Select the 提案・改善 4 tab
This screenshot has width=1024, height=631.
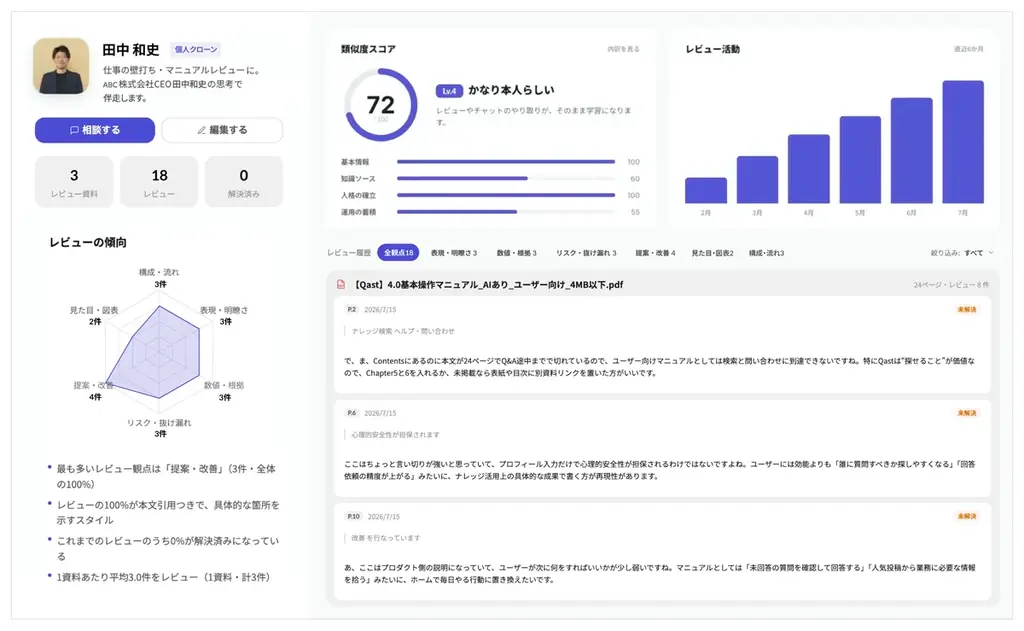point(655,253)
